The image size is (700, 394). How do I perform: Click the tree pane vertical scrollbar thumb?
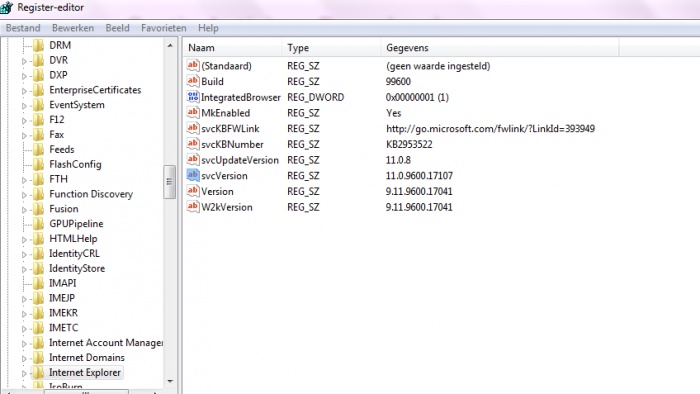pyautogui.click(x=170, y=181)
